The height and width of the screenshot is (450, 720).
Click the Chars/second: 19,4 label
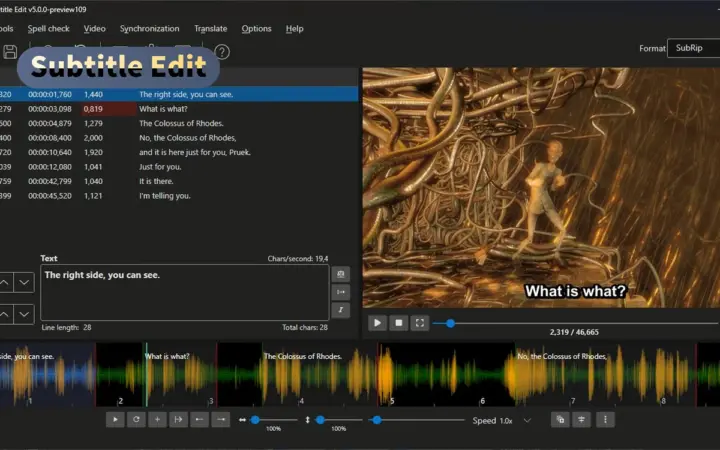(x=298, y=259)
